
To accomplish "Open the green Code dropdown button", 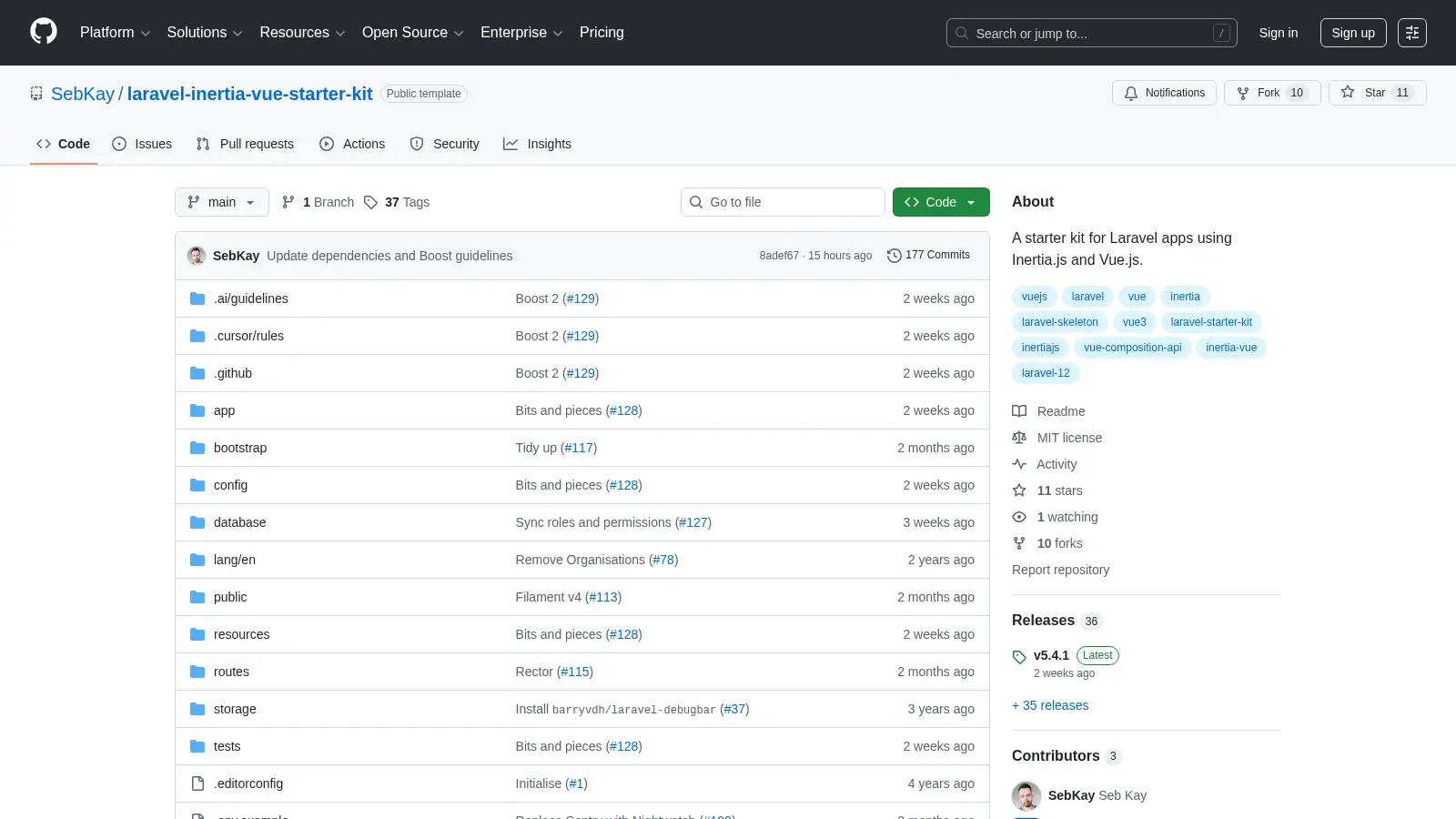I will (941, 202).
